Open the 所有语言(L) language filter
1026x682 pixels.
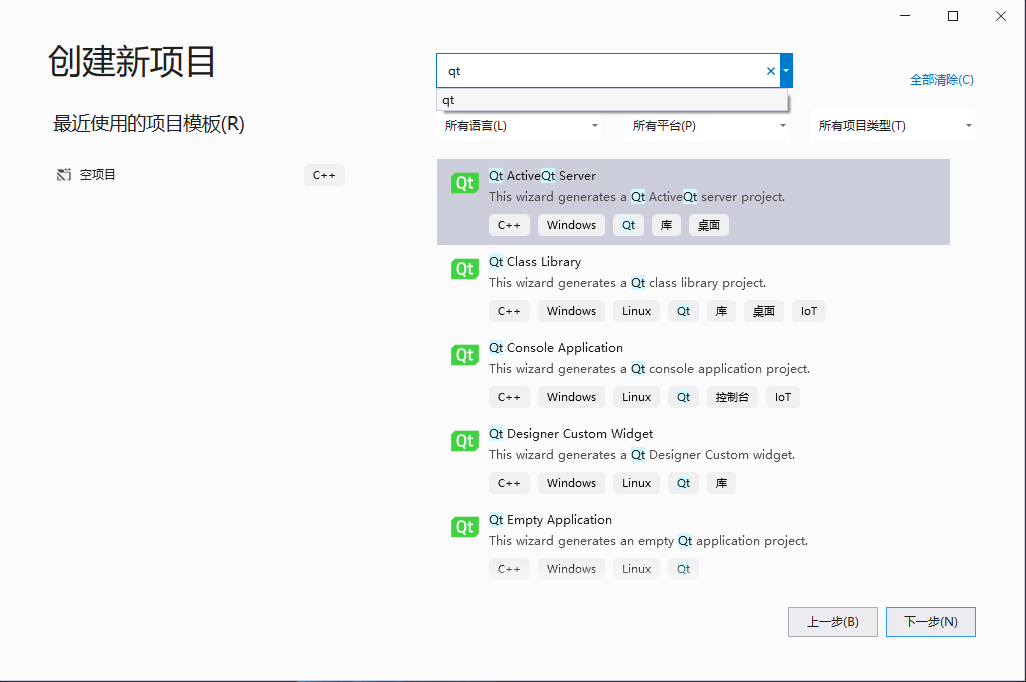pos(519,126)
